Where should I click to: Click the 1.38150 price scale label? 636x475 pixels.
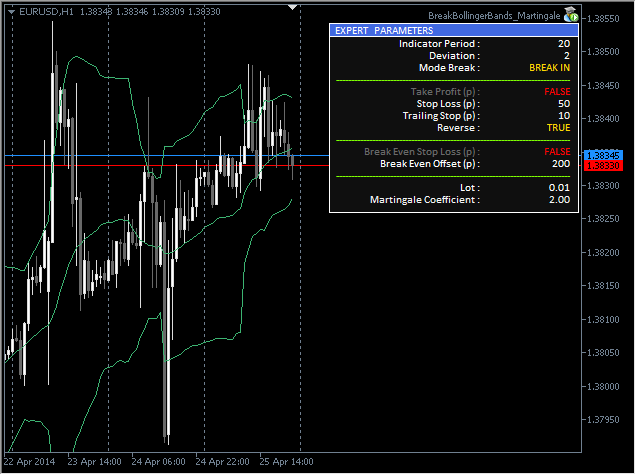click(x=603, y=286)
